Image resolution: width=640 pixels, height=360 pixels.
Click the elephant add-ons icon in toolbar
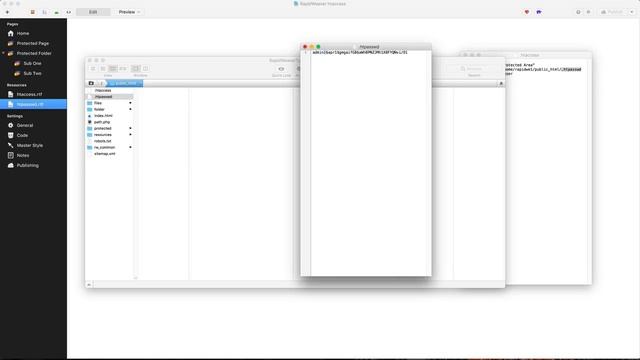pos(539,12)
